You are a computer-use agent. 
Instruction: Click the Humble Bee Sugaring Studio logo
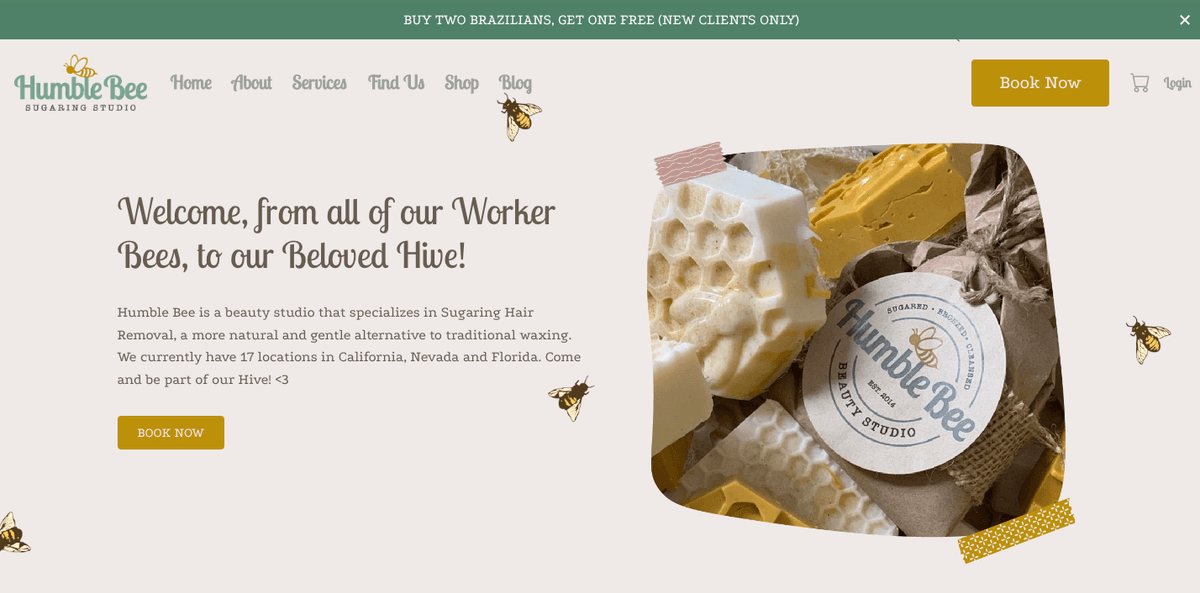81,83
